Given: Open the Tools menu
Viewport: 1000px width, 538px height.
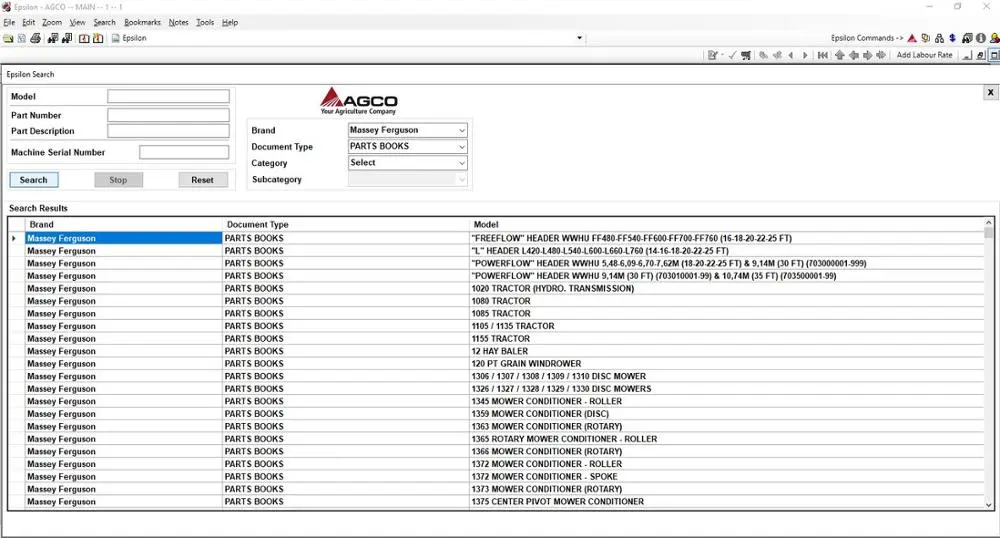Looking at the screenshot, I should [x=205, y=22].
